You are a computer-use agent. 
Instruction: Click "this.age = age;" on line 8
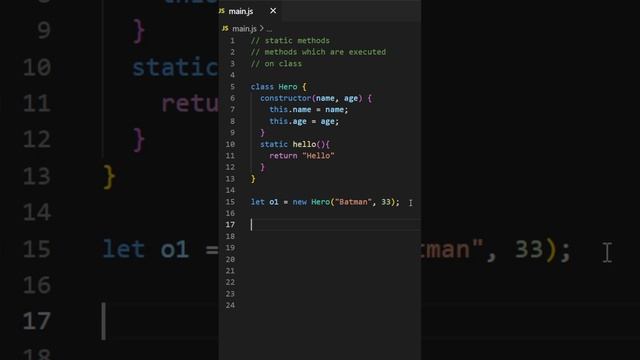[x=304, y=121]
